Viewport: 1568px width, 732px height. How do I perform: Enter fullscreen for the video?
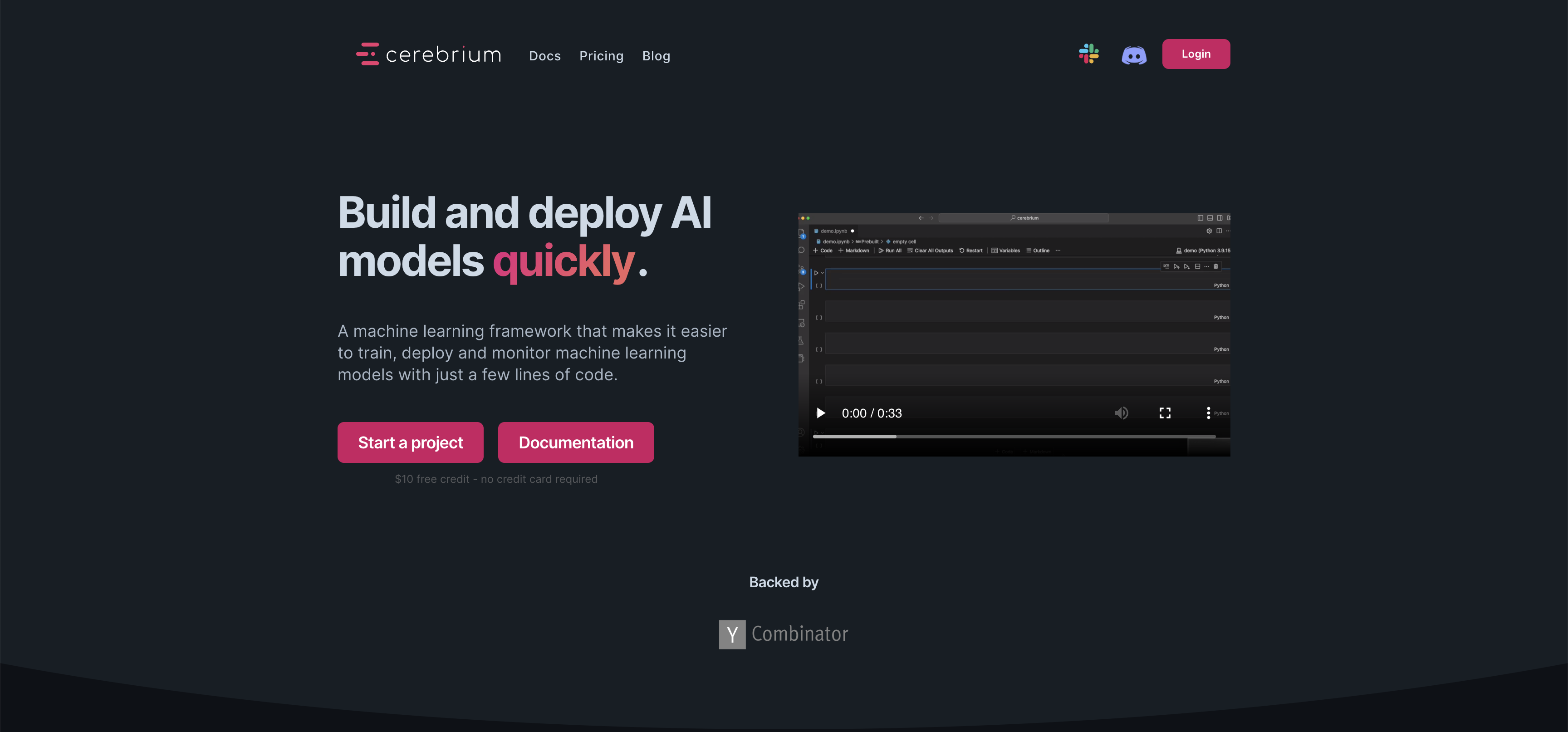click(x=1165, y=412)
